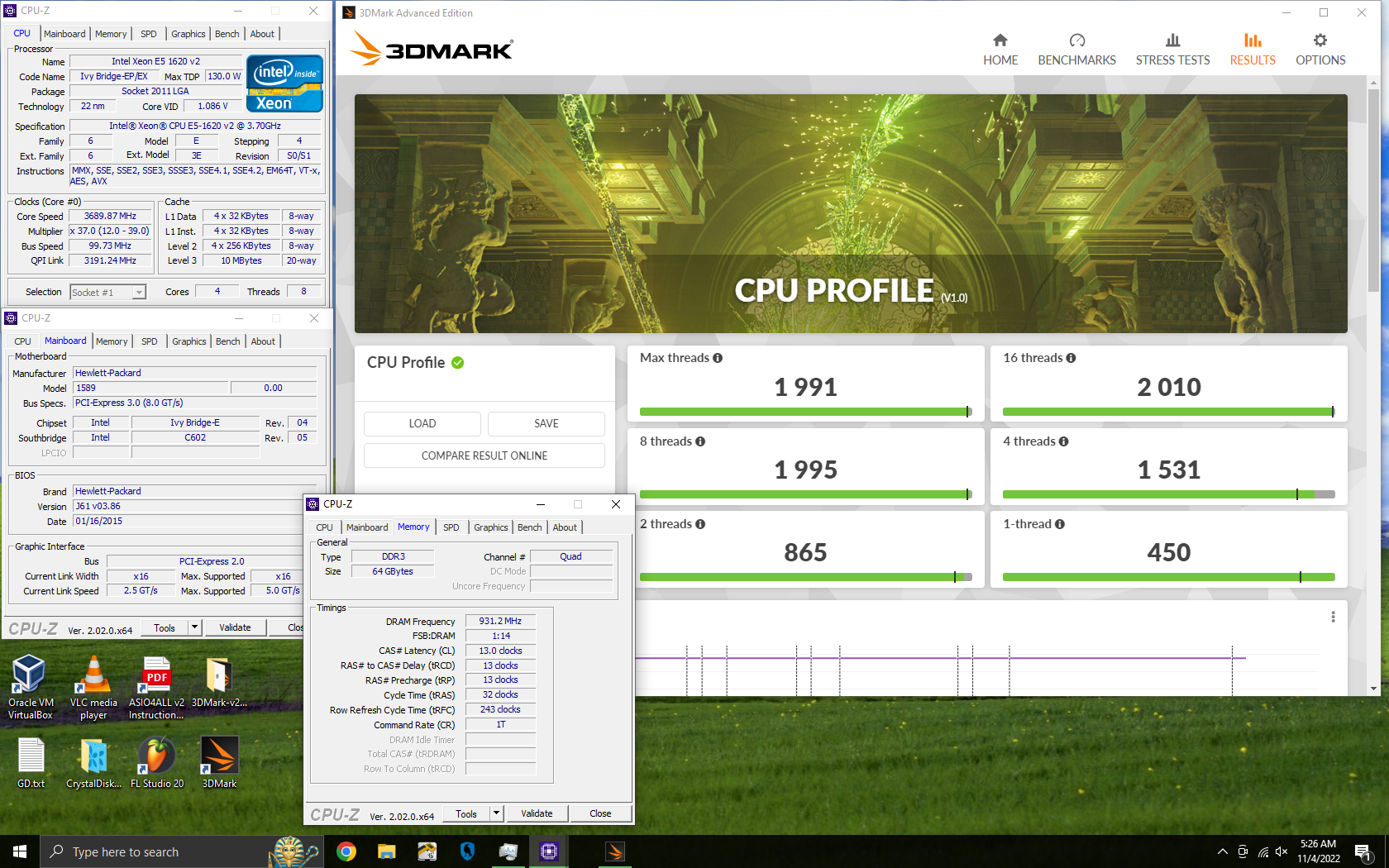Open the Graphics tab in Memory CPU-Z window
This screenshot has width=1389, height=868.
491,527
